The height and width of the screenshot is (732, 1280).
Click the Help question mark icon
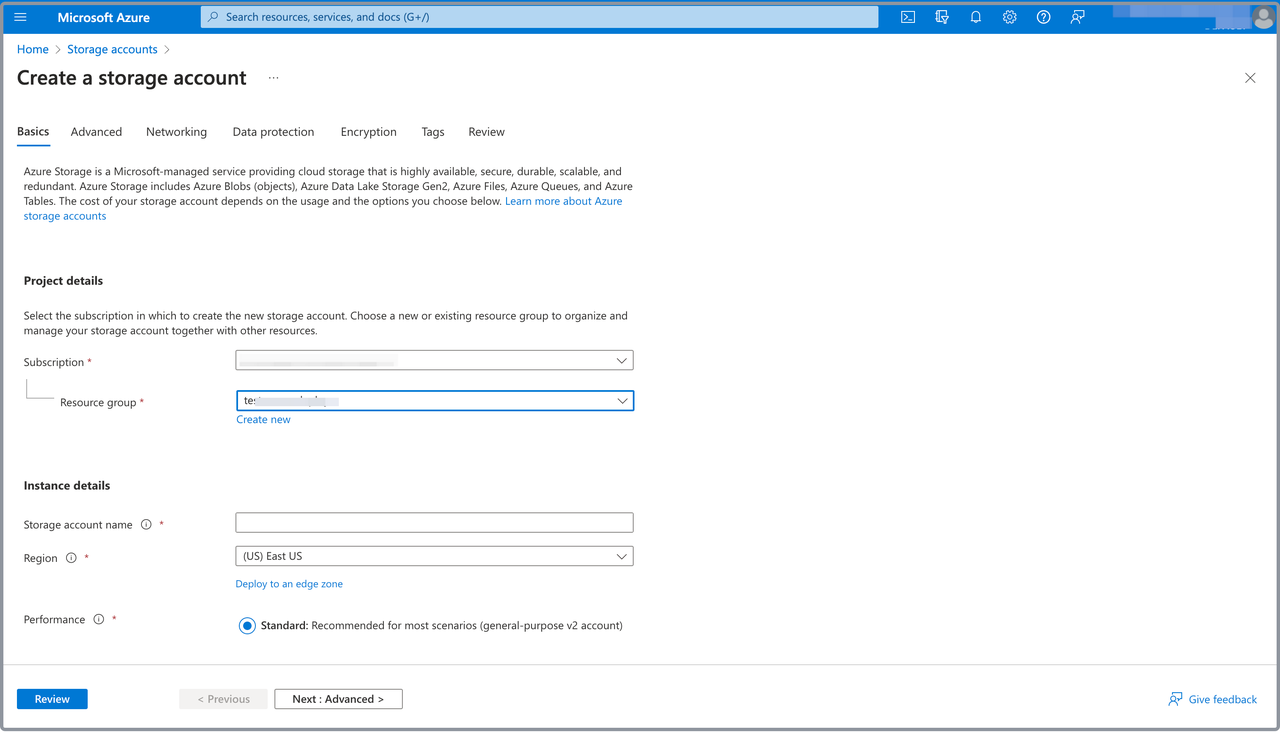1043,17
